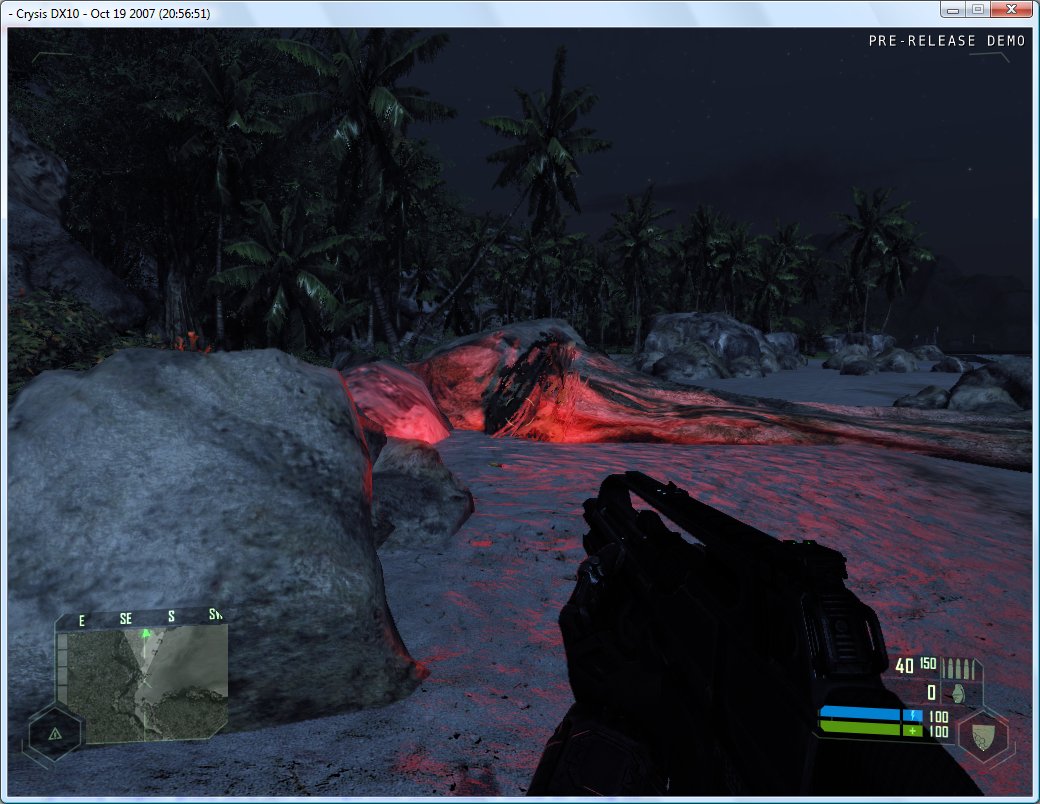This screenshot has height=804, width=1040.
Task: Click the nanosuit armor mode hexagon icon
Action: coord(984,735)
